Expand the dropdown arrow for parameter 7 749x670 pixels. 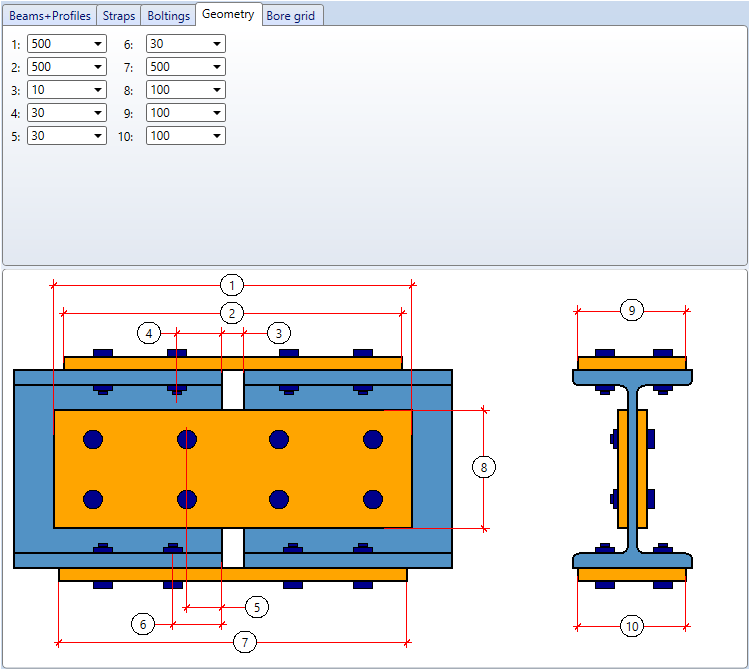click(216, 67)
